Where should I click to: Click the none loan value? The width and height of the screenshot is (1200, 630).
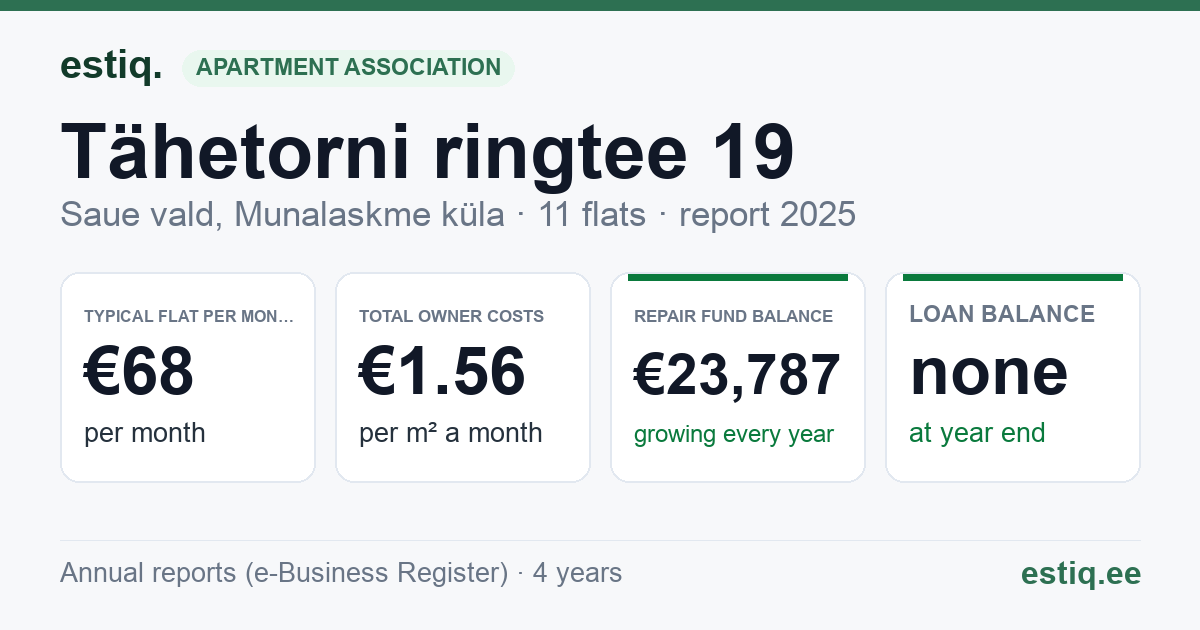989,371
